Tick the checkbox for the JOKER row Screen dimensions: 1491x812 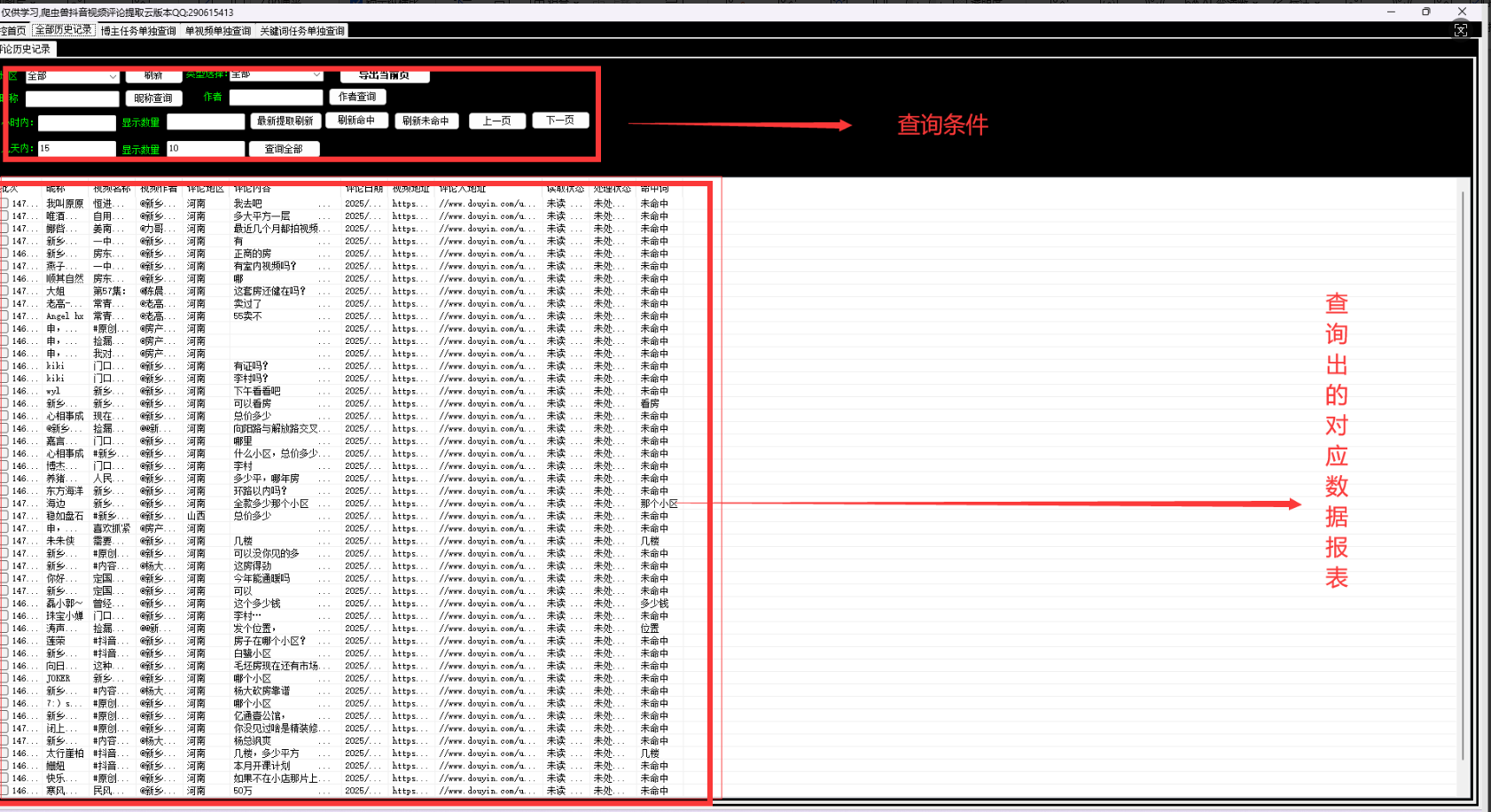coord(4,678)
